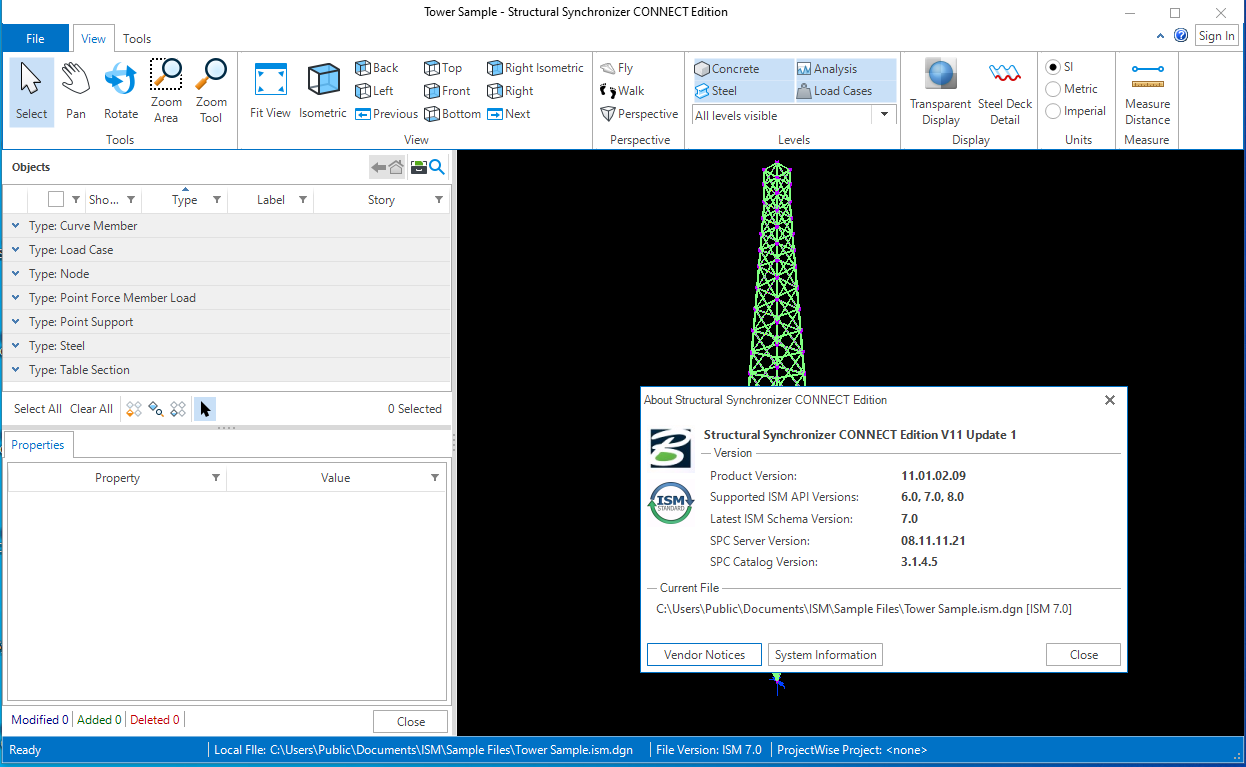Choose the Pan hand tool
This screenshot has height=767, width=1246.
point(76,91)
